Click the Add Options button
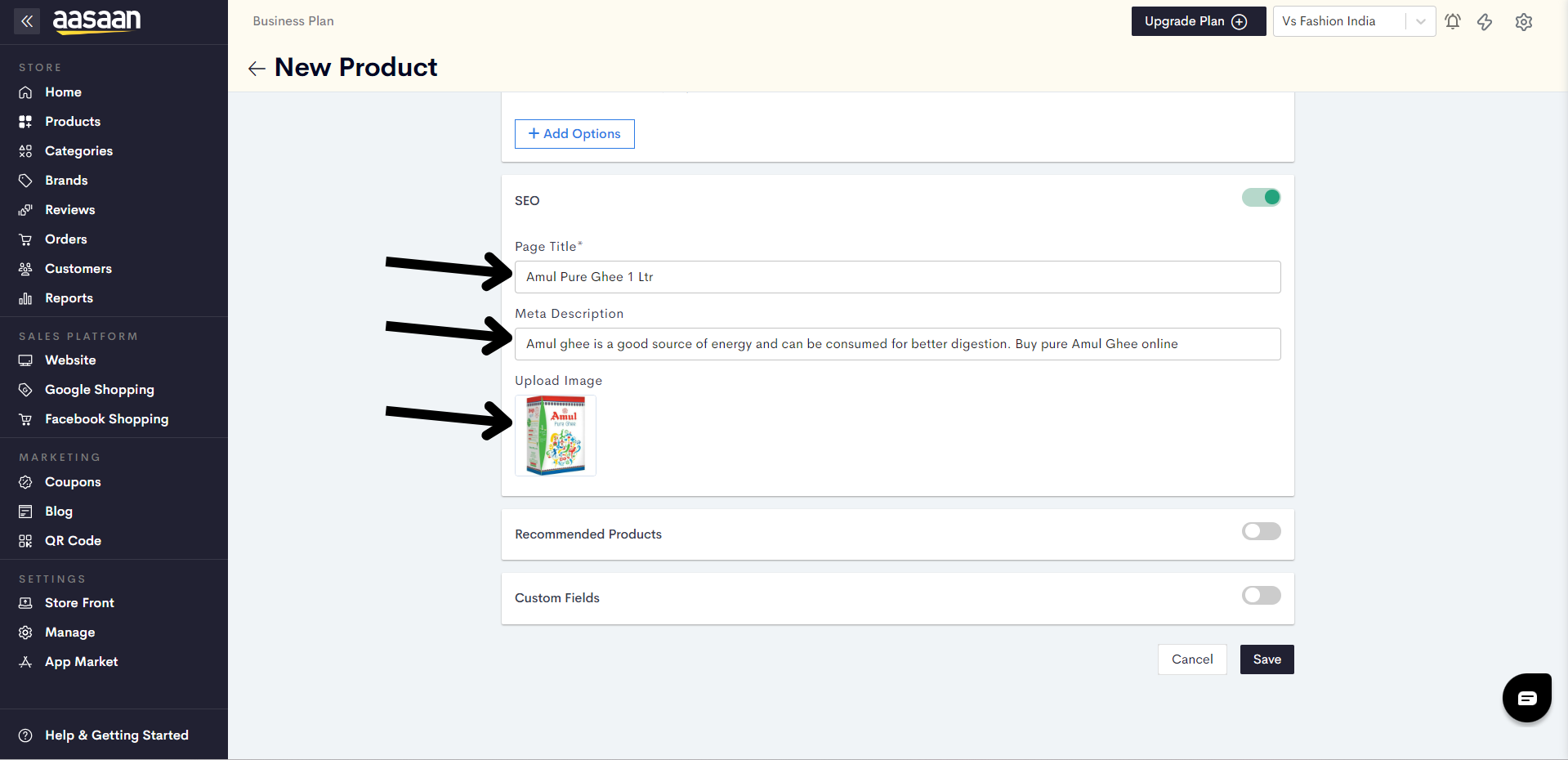The height and width of the screenshot is (760, 1568). click(x=574, y=134)
